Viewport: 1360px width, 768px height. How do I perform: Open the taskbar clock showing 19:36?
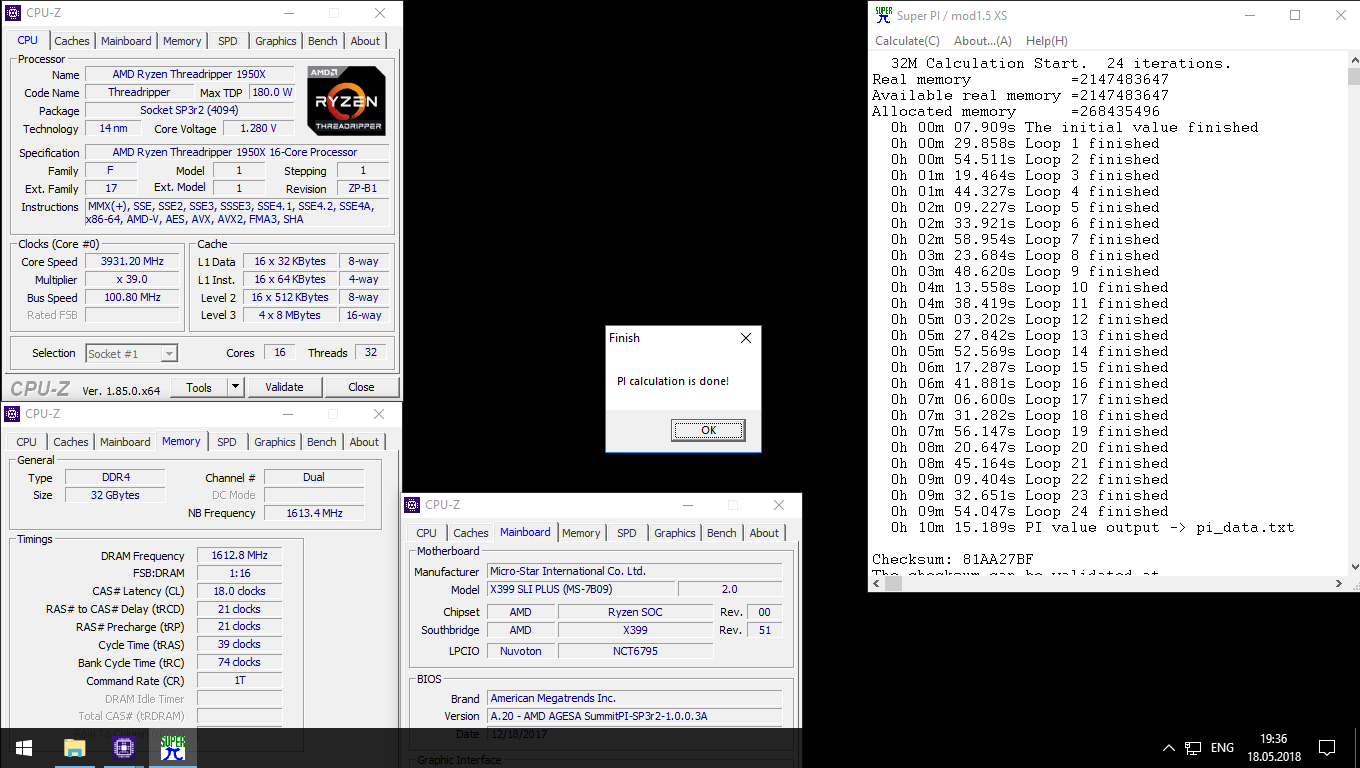point(1274,748)
